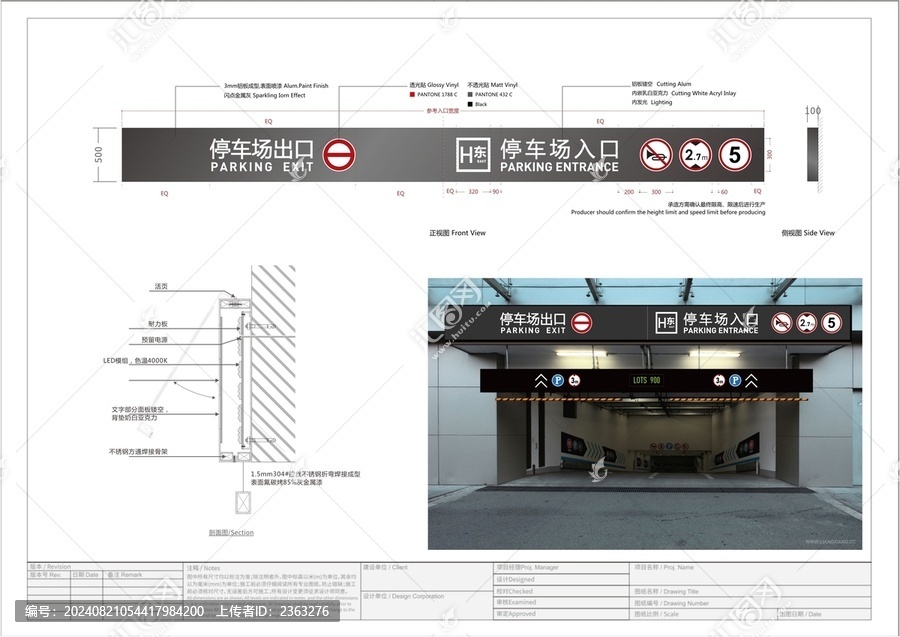
Task: Click the gray side view bar profile
Action: click(x=812, y=154)
